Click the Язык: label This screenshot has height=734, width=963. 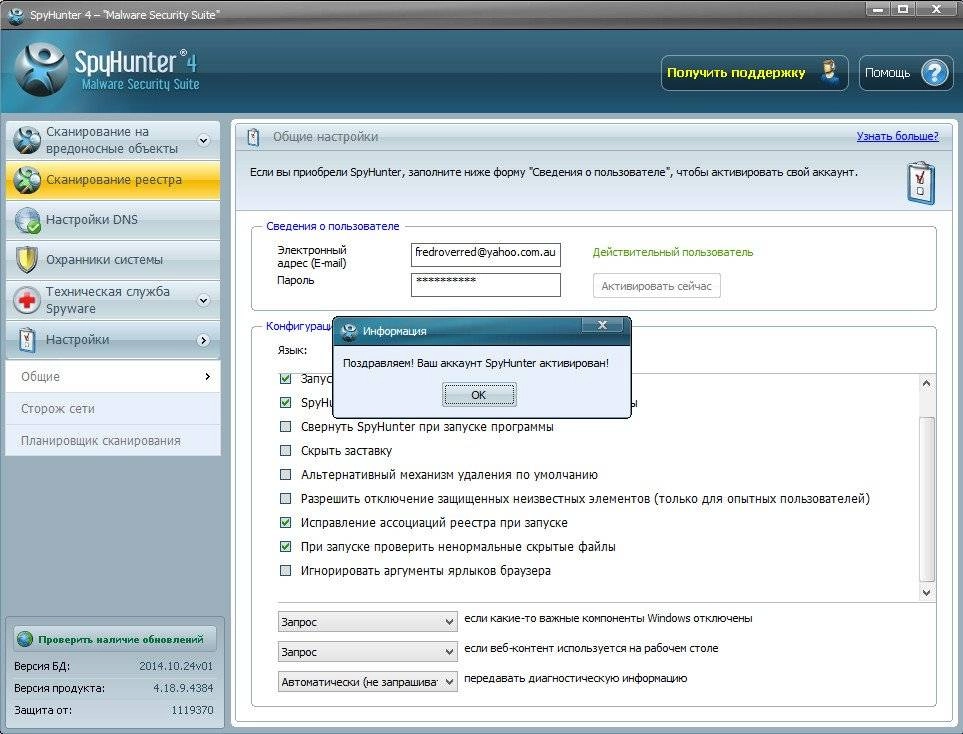point(292,350)
